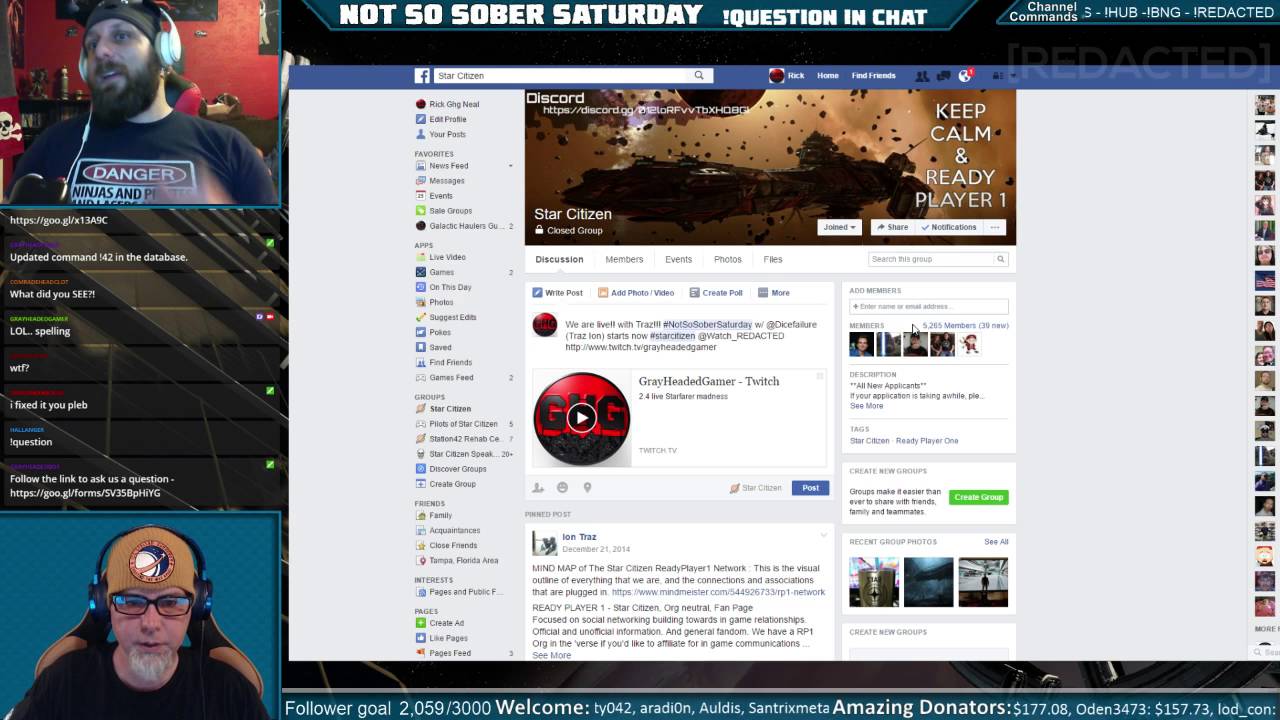Click the location pin icon under post
Image resolution: width=1280 pixels, height=720 pixels.
pyautogui.click(x=587, y=488)
